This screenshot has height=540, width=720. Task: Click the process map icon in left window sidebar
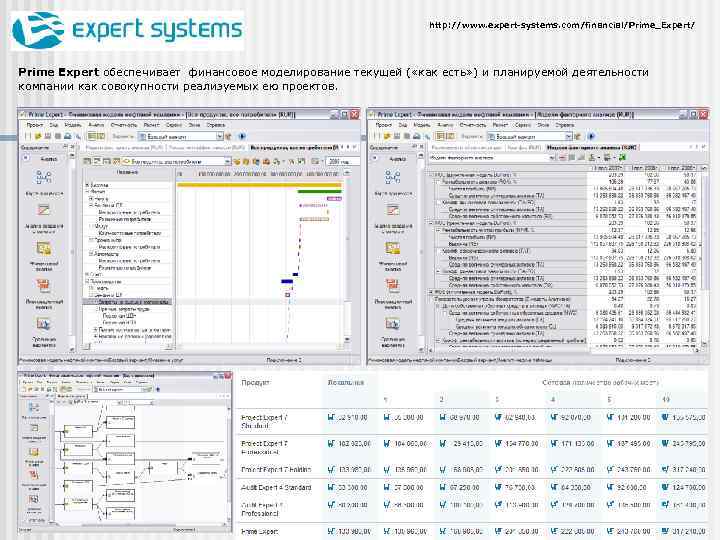click(x=44, y=177)
